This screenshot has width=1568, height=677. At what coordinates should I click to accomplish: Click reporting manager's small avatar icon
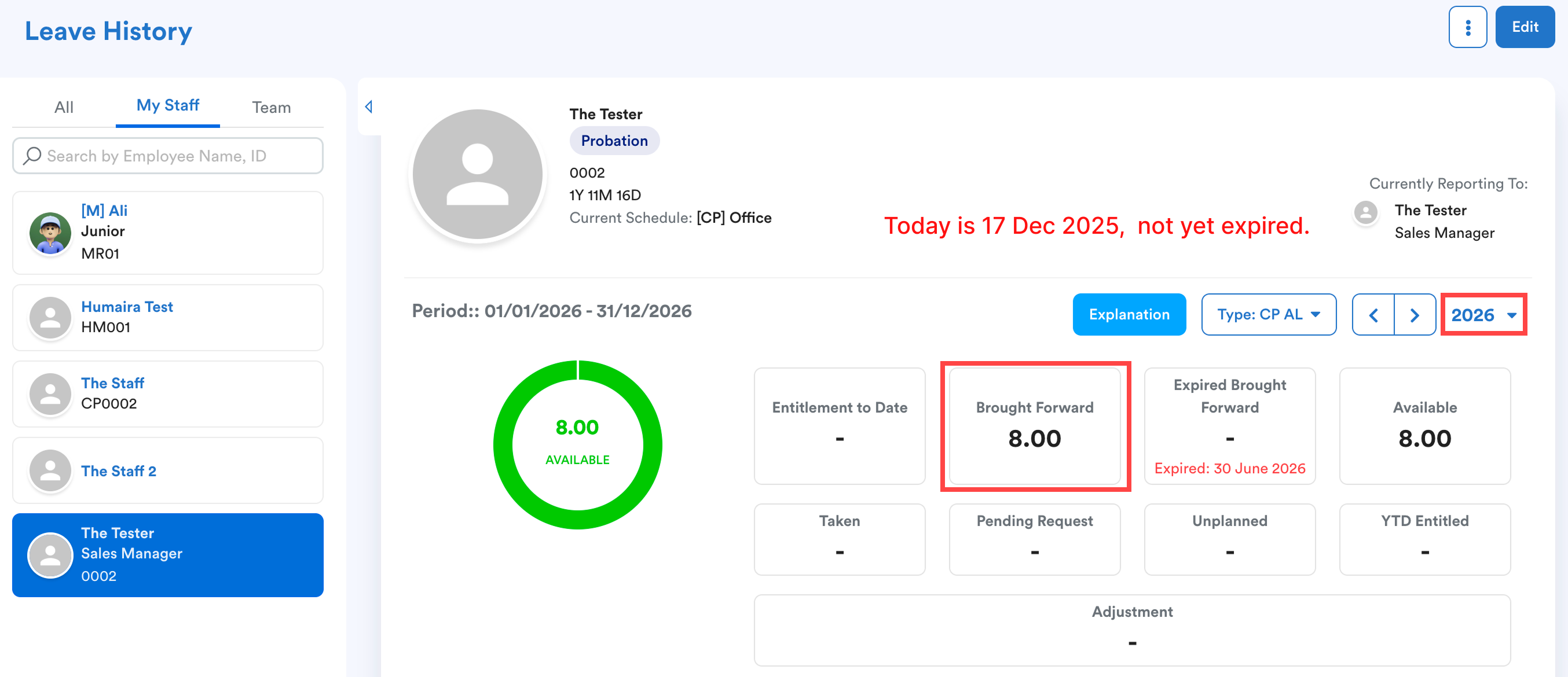pos(1365,213)
